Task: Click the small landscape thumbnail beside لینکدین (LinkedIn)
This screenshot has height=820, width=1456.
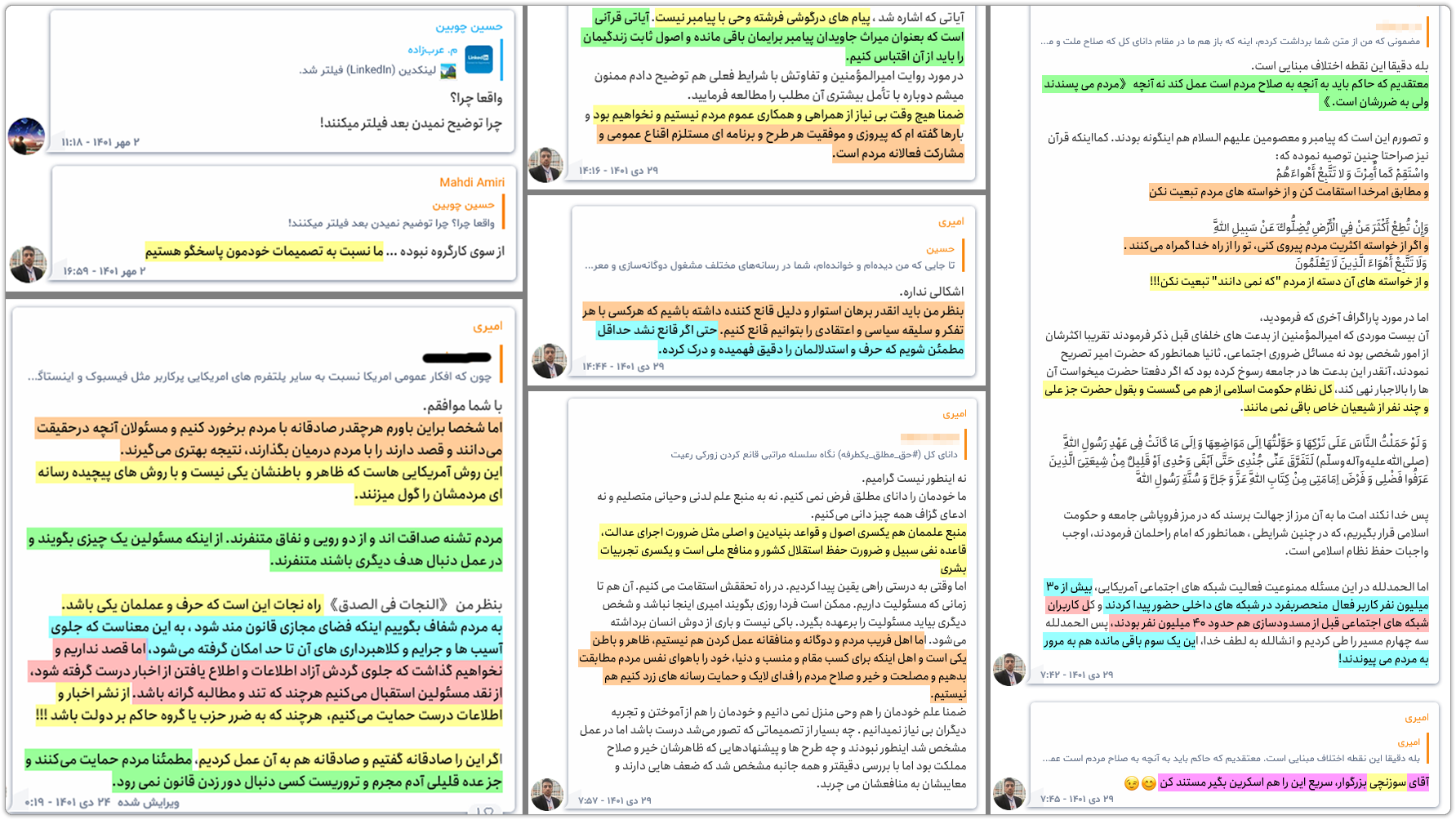Action: click(448, 72)
